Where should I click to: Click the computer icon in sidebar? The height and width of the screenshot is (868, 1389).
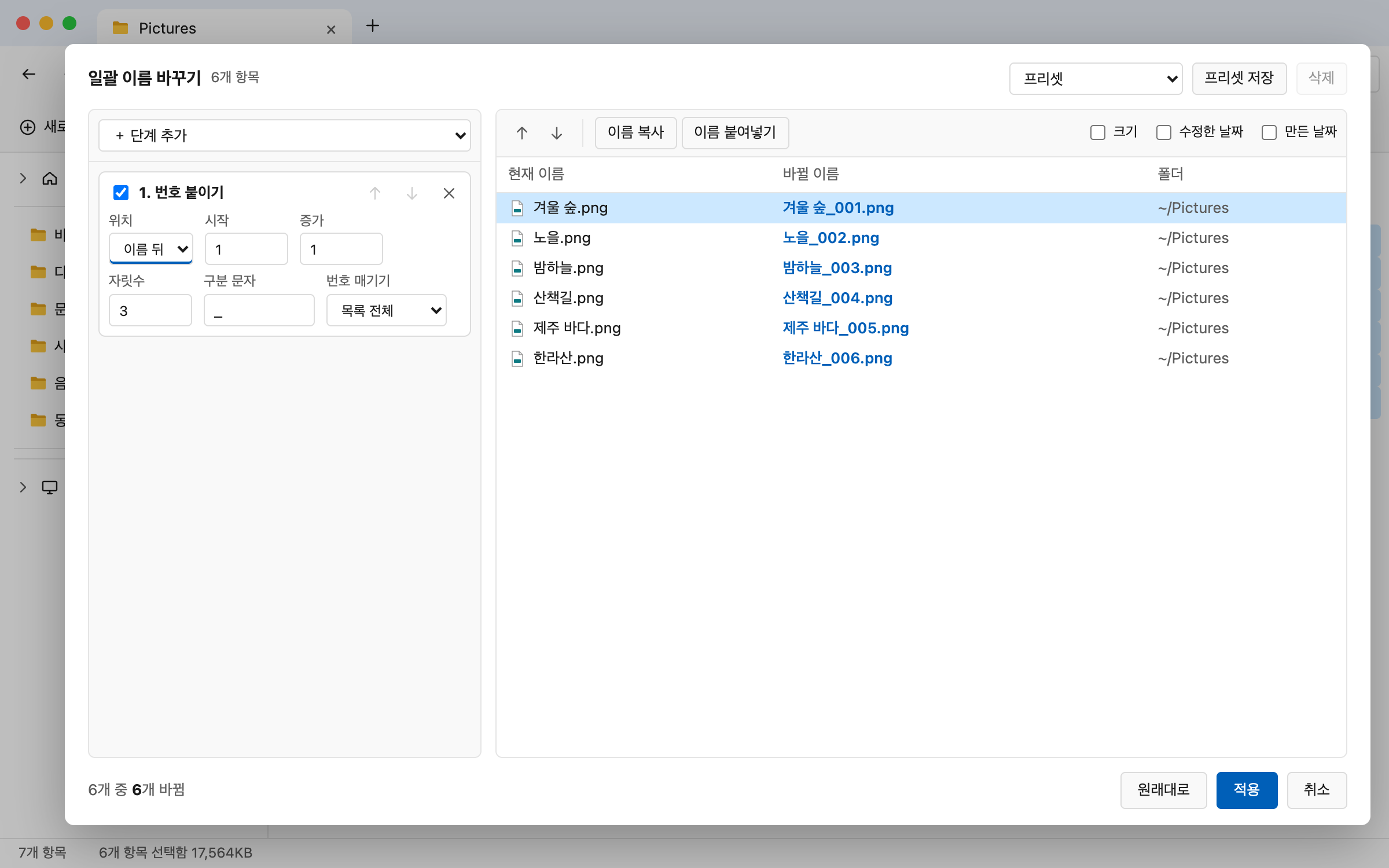(x=50, y=487)
